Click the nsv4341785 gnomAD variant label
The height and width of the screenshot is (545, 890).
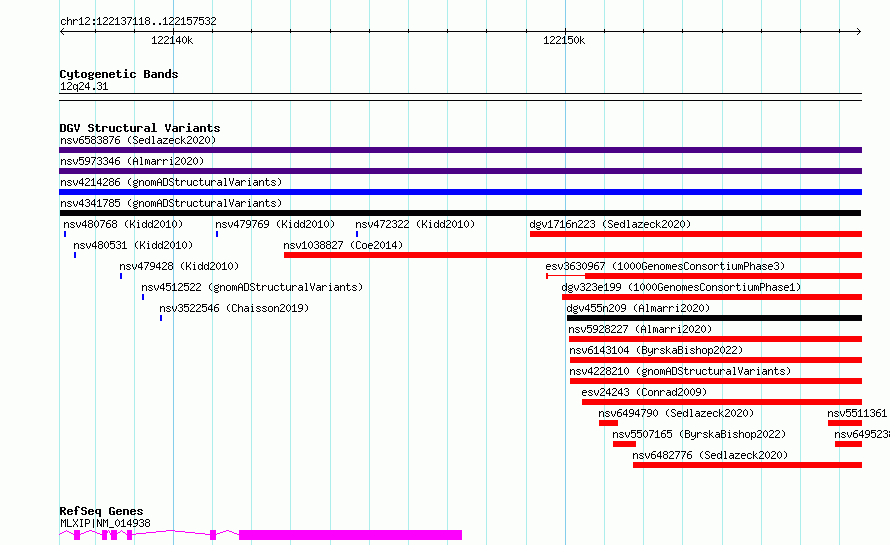click(x=171, y=203)
